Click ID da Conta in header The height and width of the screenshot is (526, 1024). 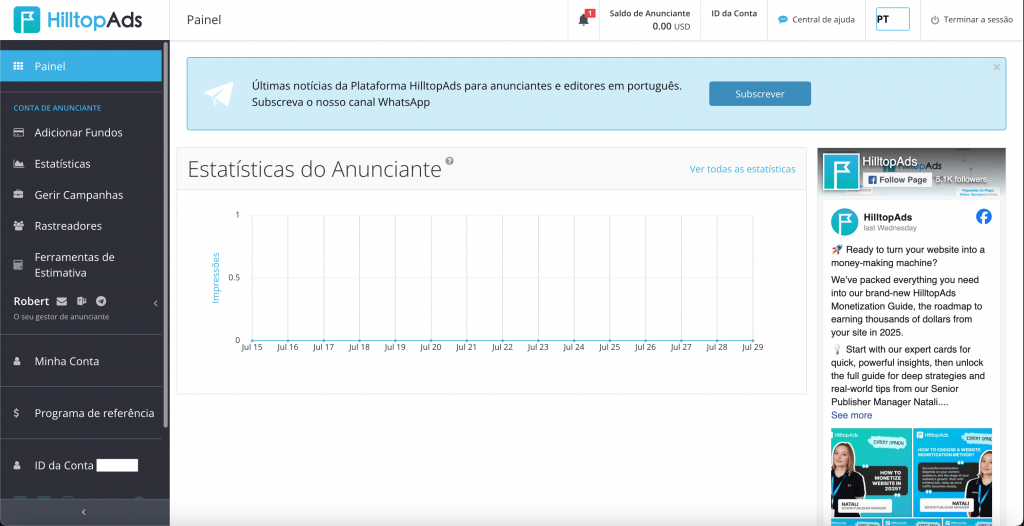coord(734,13)
